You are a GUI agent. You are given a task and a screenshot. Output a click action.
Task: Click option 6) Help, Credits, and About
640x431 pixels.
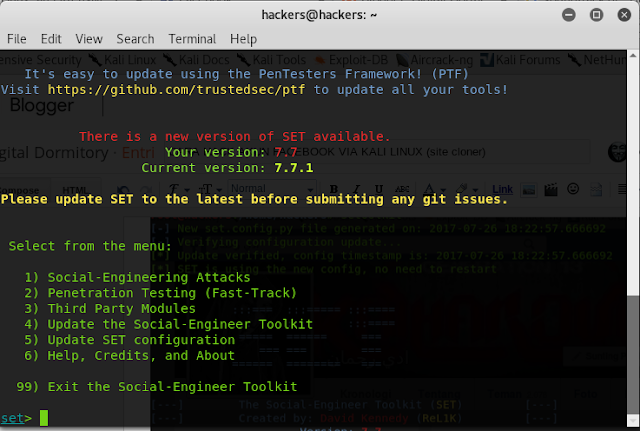(129, 355)
